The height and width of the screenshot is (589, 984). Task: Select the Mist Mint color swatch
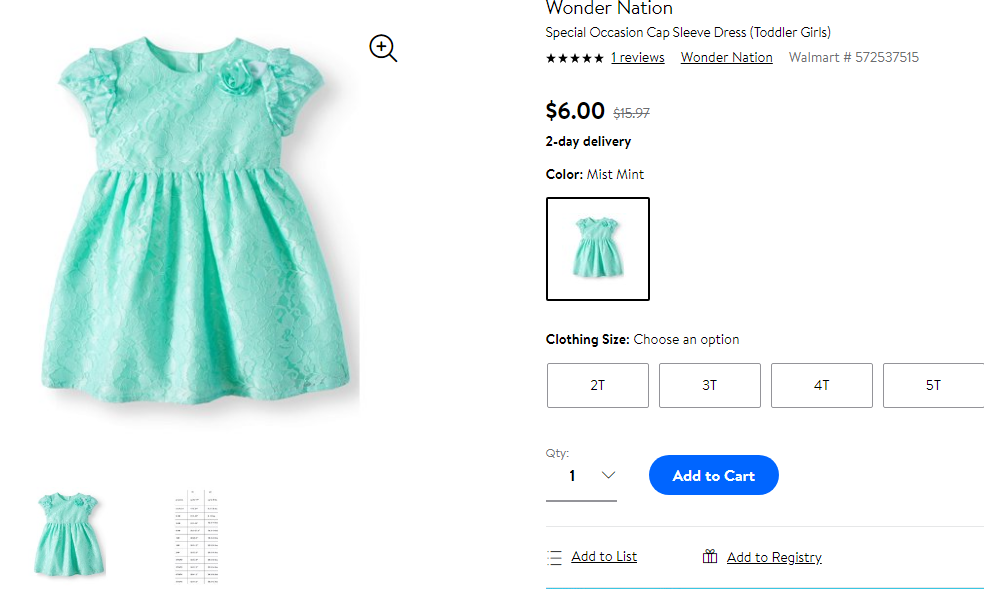click(597, 248)
